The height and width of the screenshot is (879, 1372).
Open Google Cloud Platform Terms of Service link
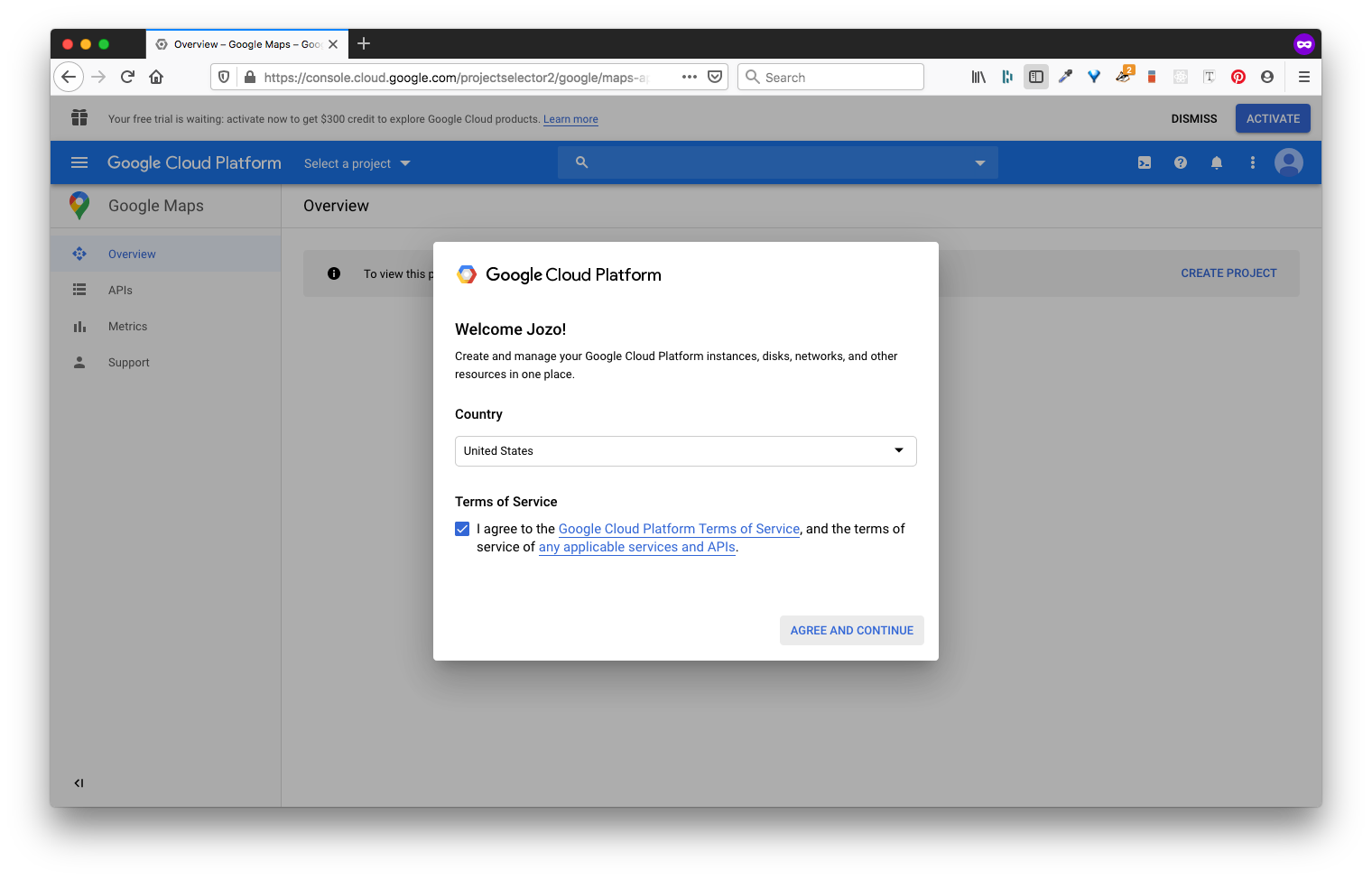[x=679, y=529]
